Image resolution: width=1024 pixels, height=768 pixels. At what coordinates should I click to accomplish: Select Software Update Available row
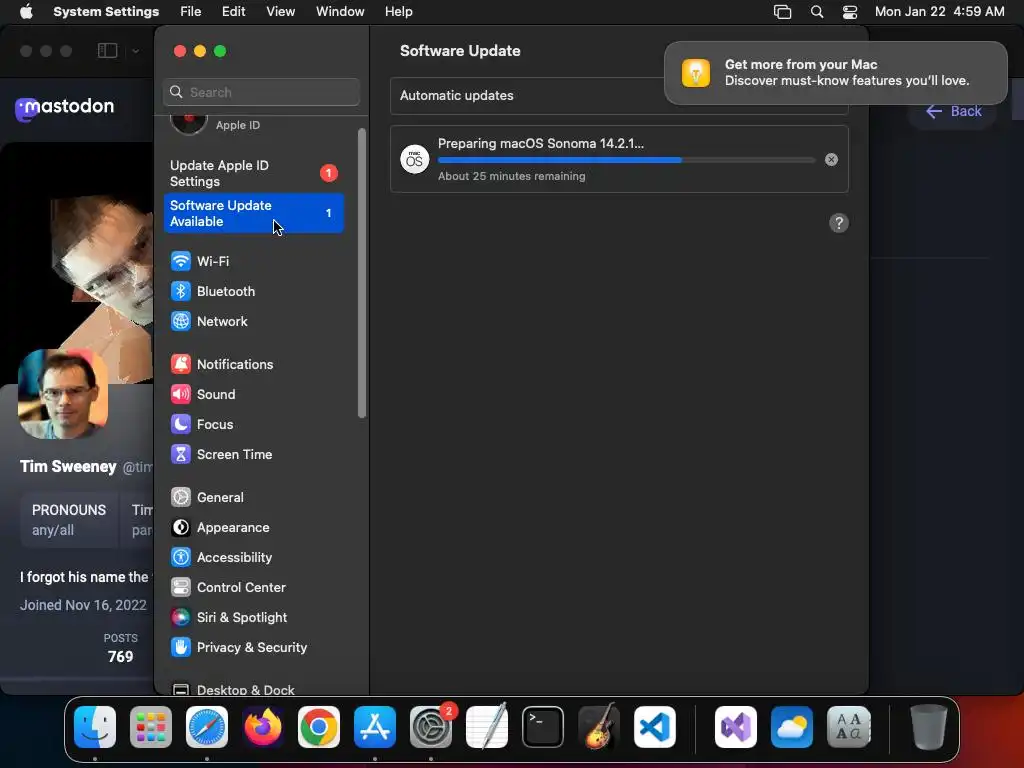click(253, 214)
